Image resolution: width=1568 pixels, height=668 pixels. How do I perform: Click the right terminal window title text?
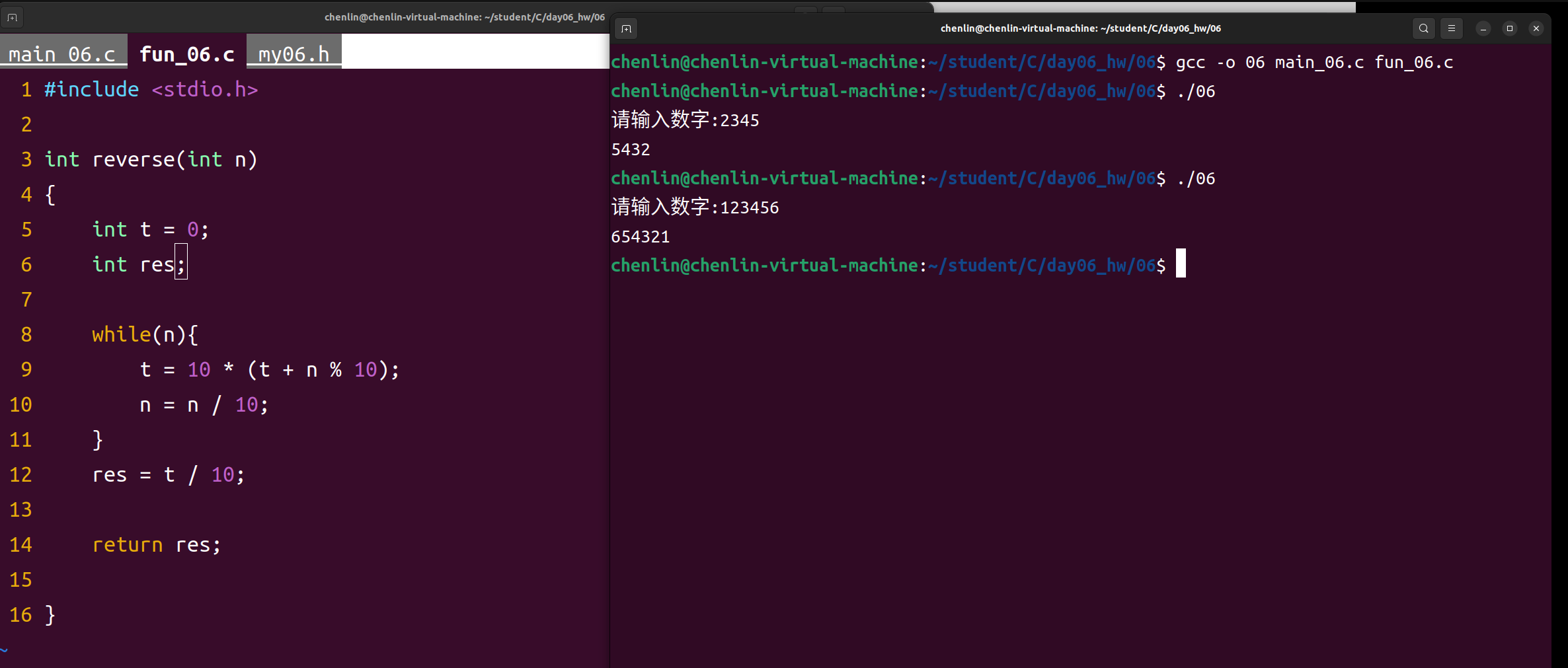[1081, 28]
